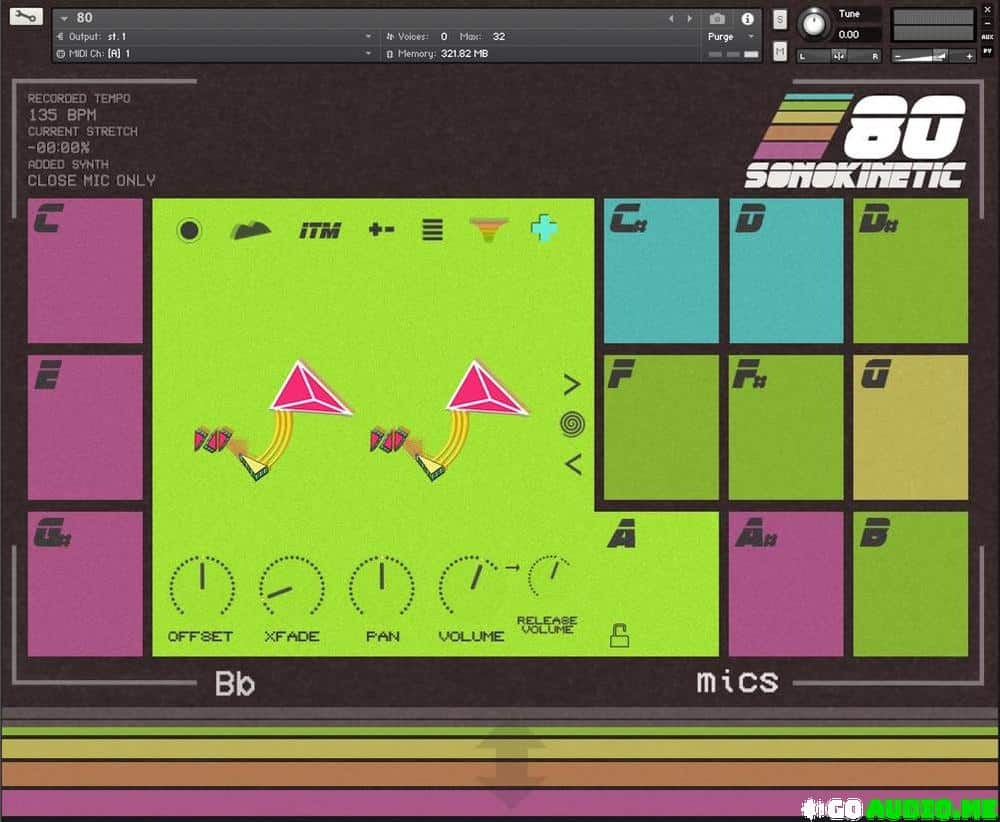The width and height of the screenshot is (1000, 822).
Task: Toggle the AUX button
Action: coord(988,36)
